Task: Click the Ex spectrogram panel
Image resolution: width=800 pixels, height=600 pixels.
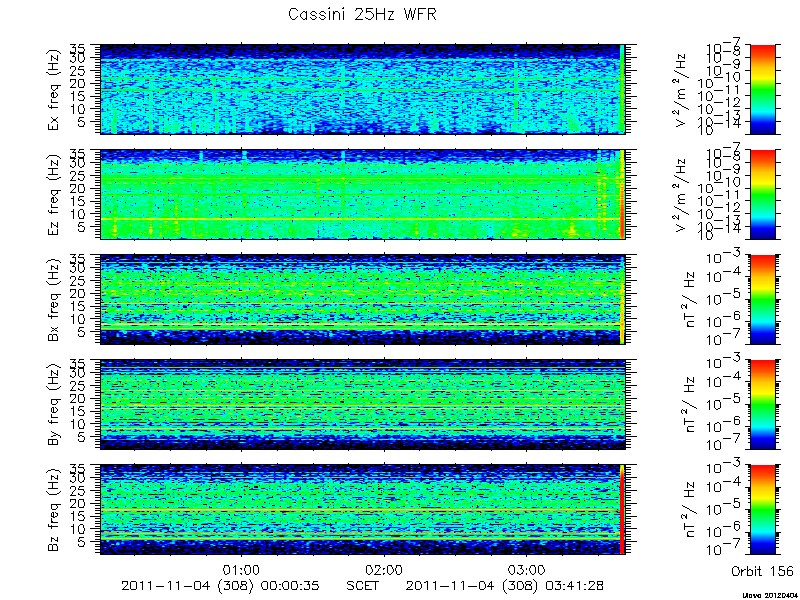Action: 362,89
